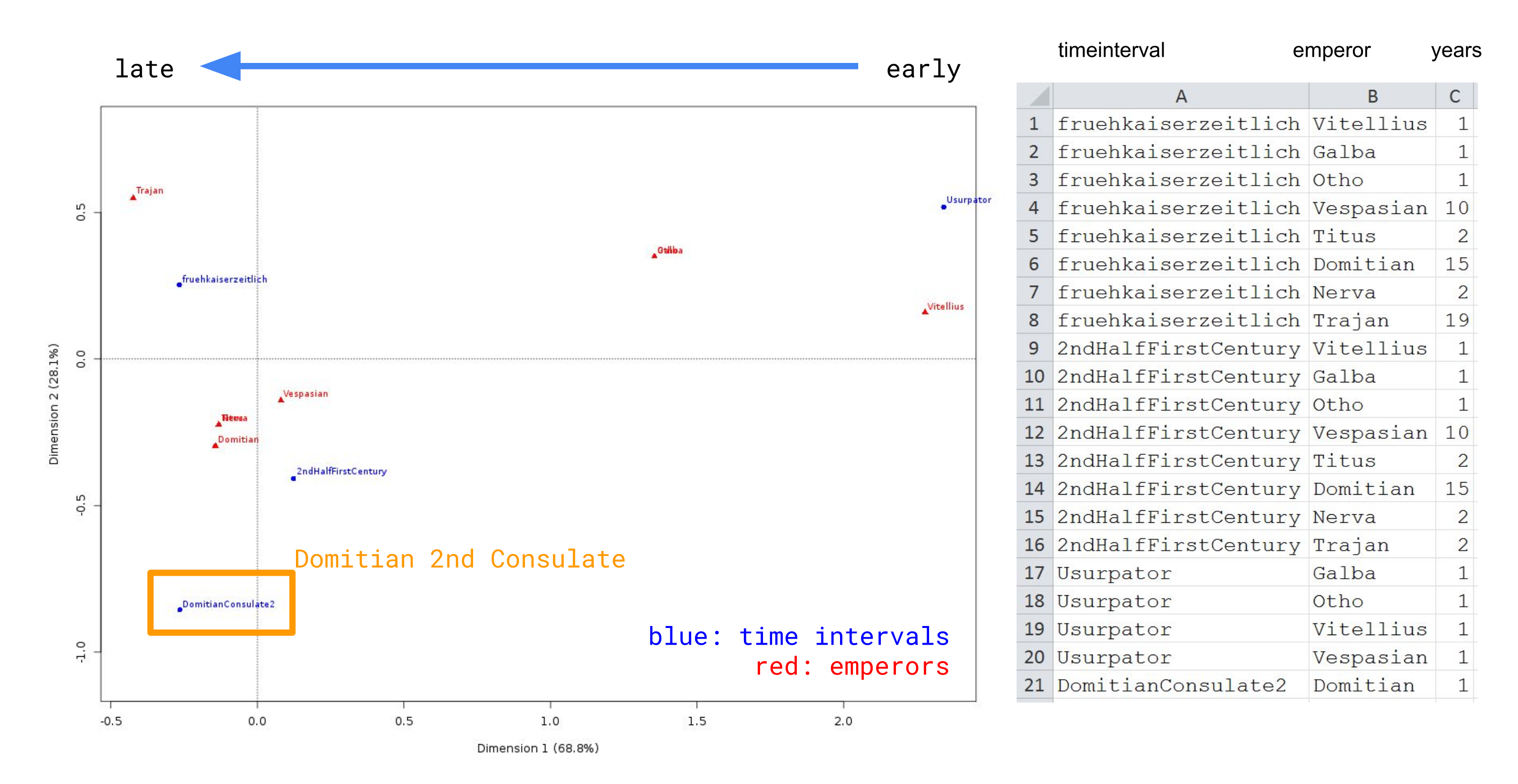
Task: Click the 'Trajan' red label in plot
Action: coord(149,191)
